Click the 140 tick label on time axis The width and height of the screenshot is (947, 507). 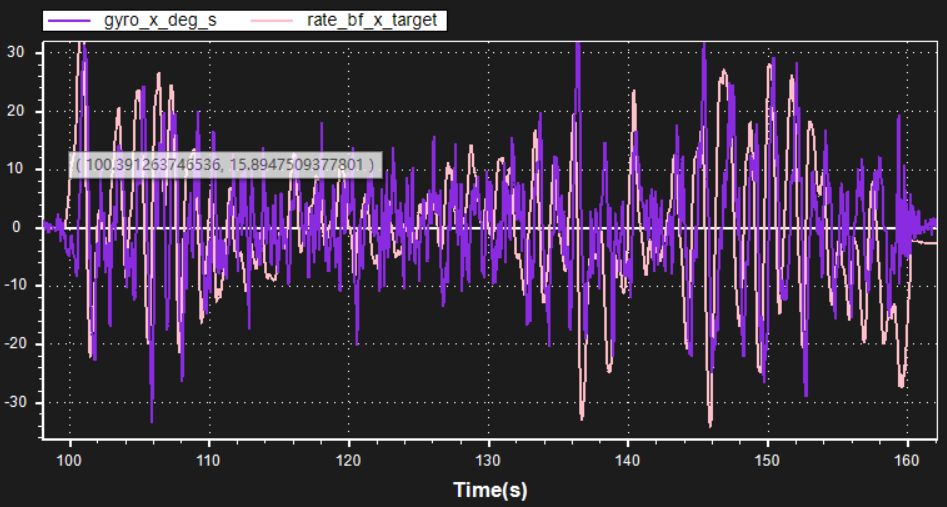[x=628, y=461]
